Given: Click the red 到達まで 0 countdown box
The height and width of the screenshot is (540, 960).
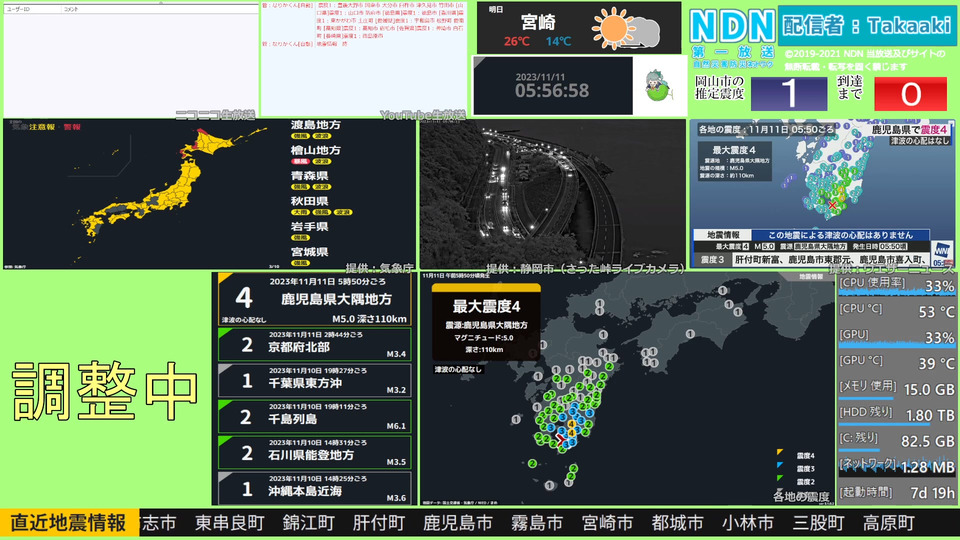Looking at the screenshot, I should coord(910,94).
